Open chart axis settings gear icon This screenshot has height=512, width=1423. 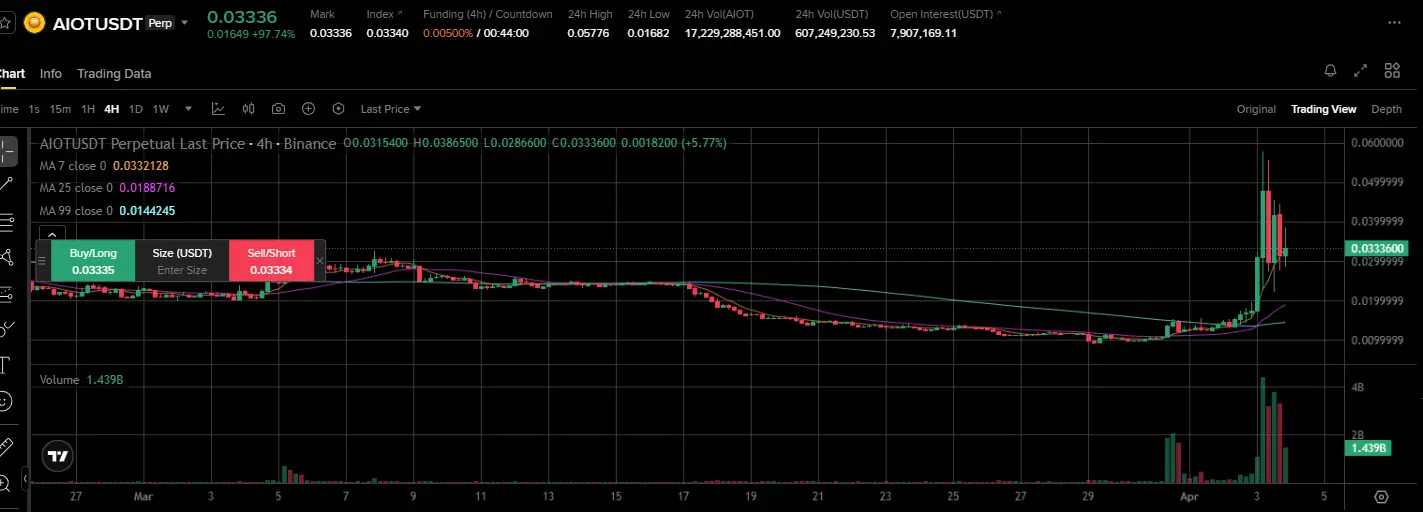1382,497
